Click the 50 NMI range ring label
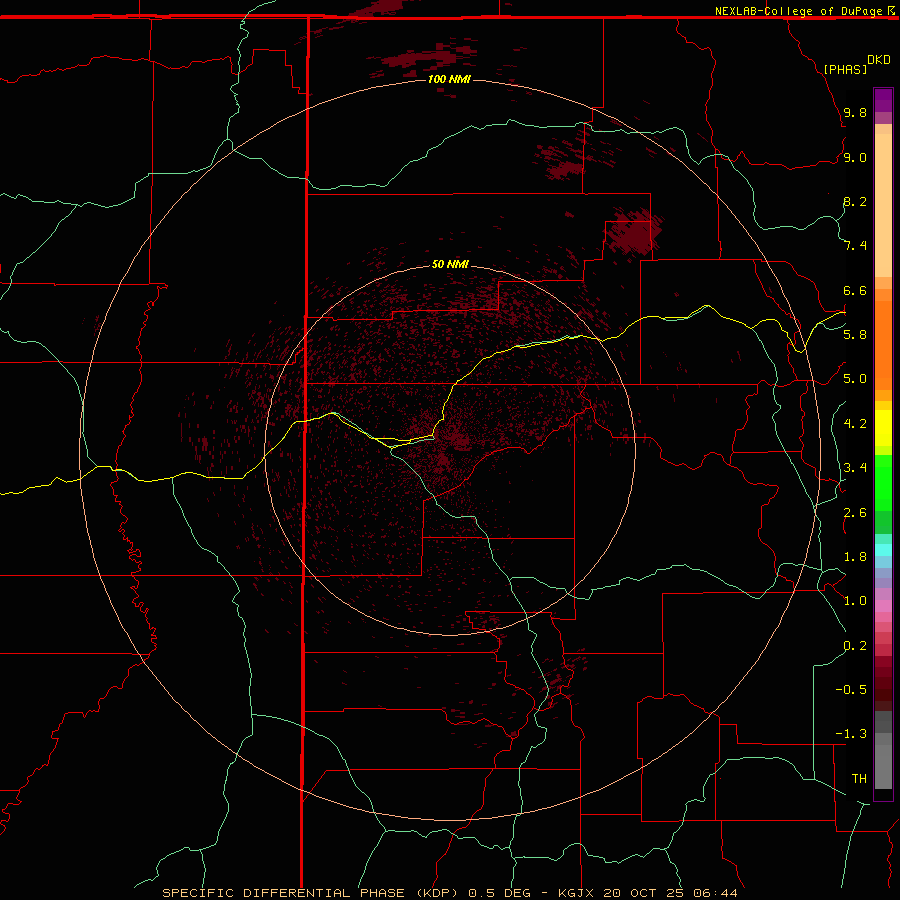This screenshot has width=900, height=900. click(x=450, y=264)
